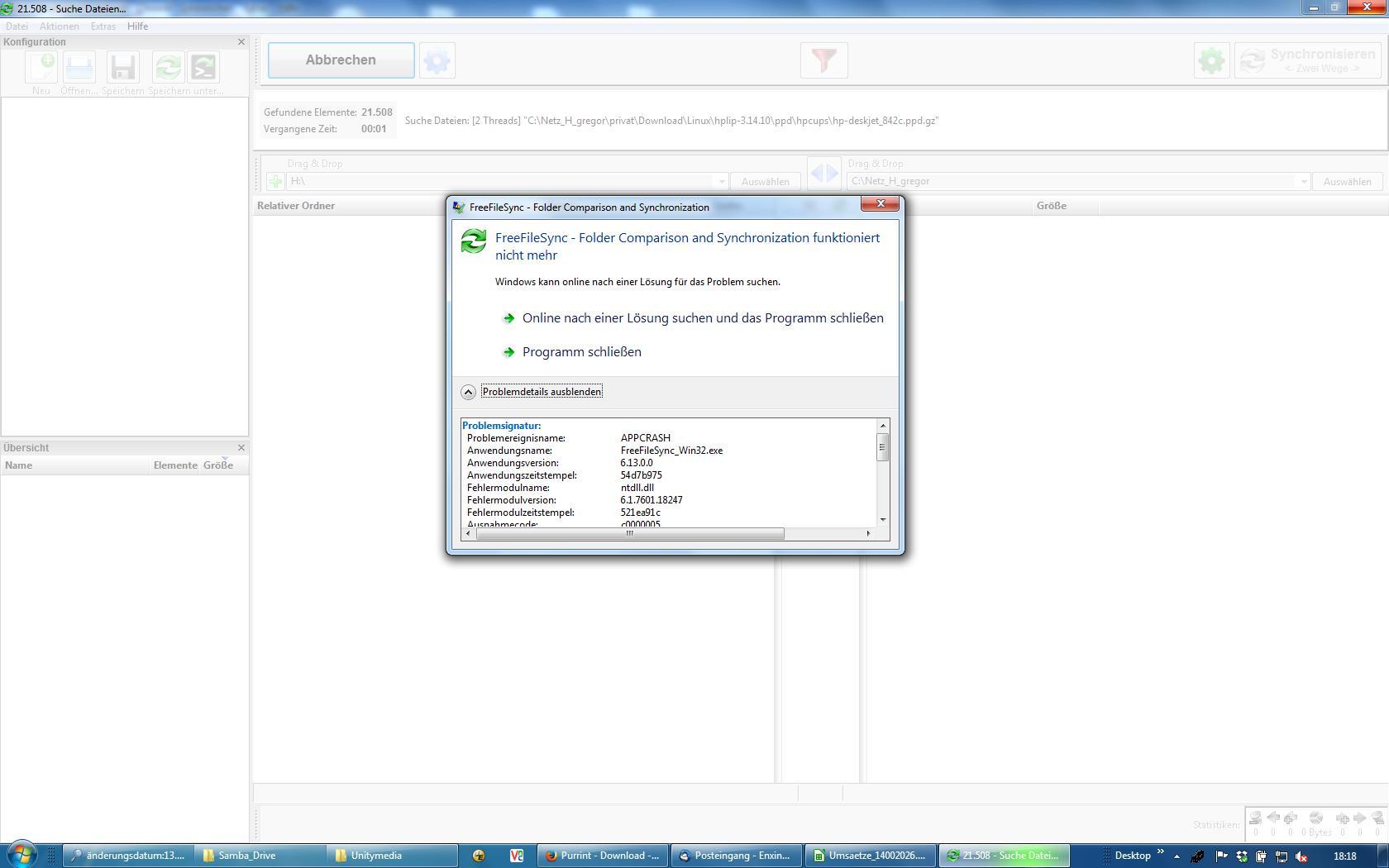1389x868 pixels.
Task: Open Umsaetze spreadsheet taskbar item
Action: tap(870, 856)
